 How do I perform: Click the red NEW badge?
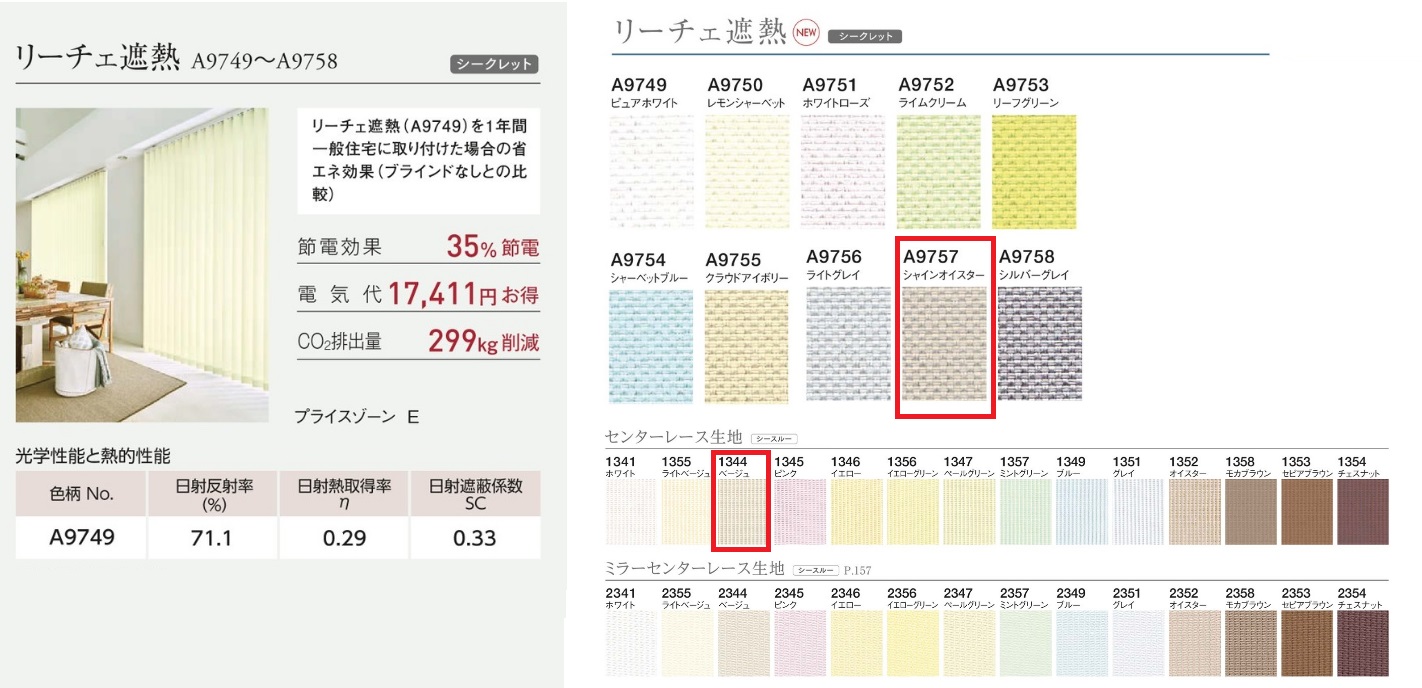pos(806,33)
